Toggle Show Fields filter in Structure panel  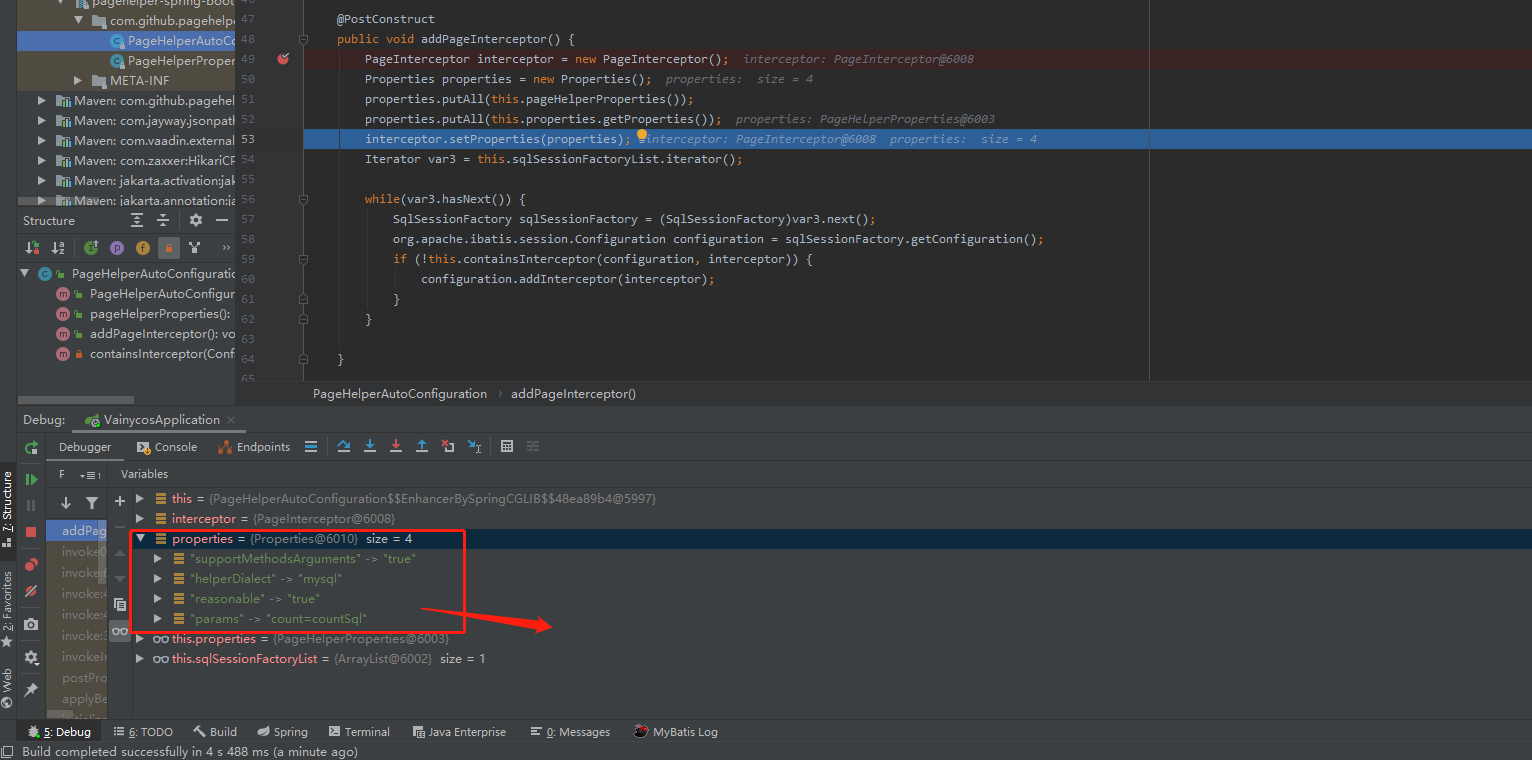tap(143, 247)
